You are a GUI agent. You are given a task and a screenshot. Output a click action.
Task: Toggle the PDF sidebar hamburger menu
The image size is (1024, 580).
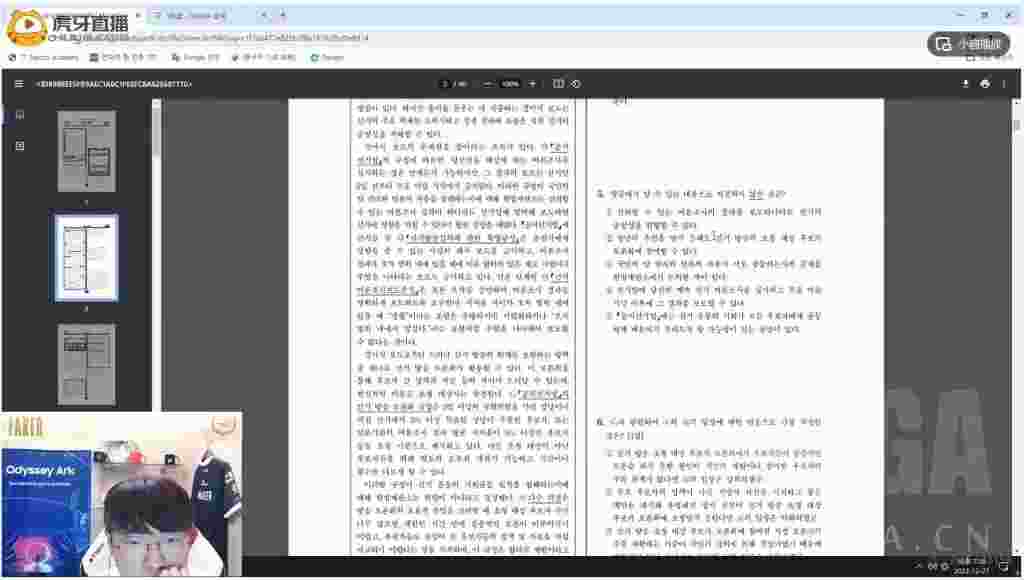[x=18, y=84]
